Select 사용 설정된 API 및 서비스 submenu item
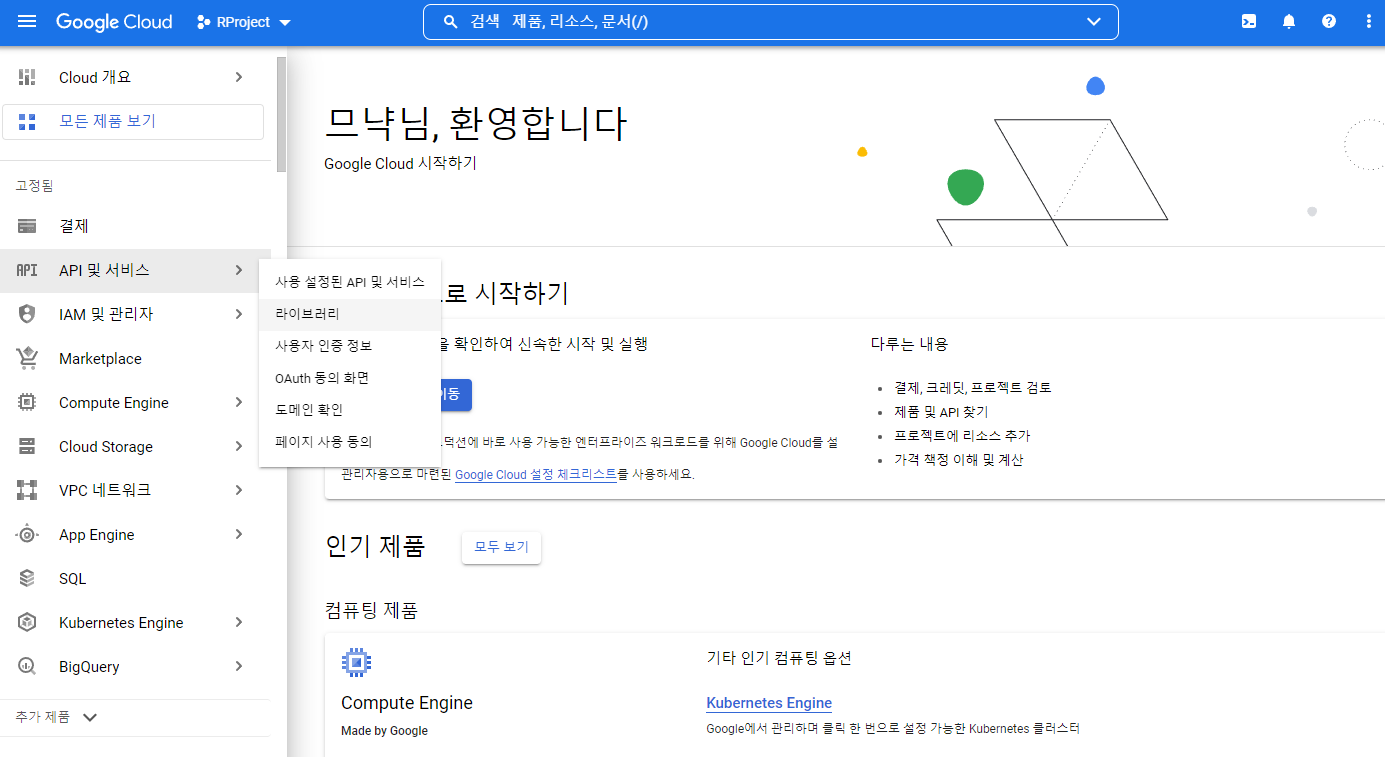This screenshot has width=1385, height=757. coord(350,282)
